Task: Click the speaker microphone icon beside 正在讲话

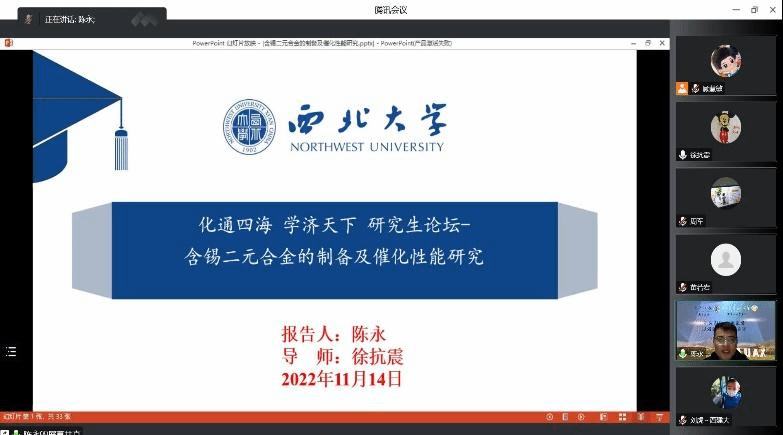Action: click(28, 19)
